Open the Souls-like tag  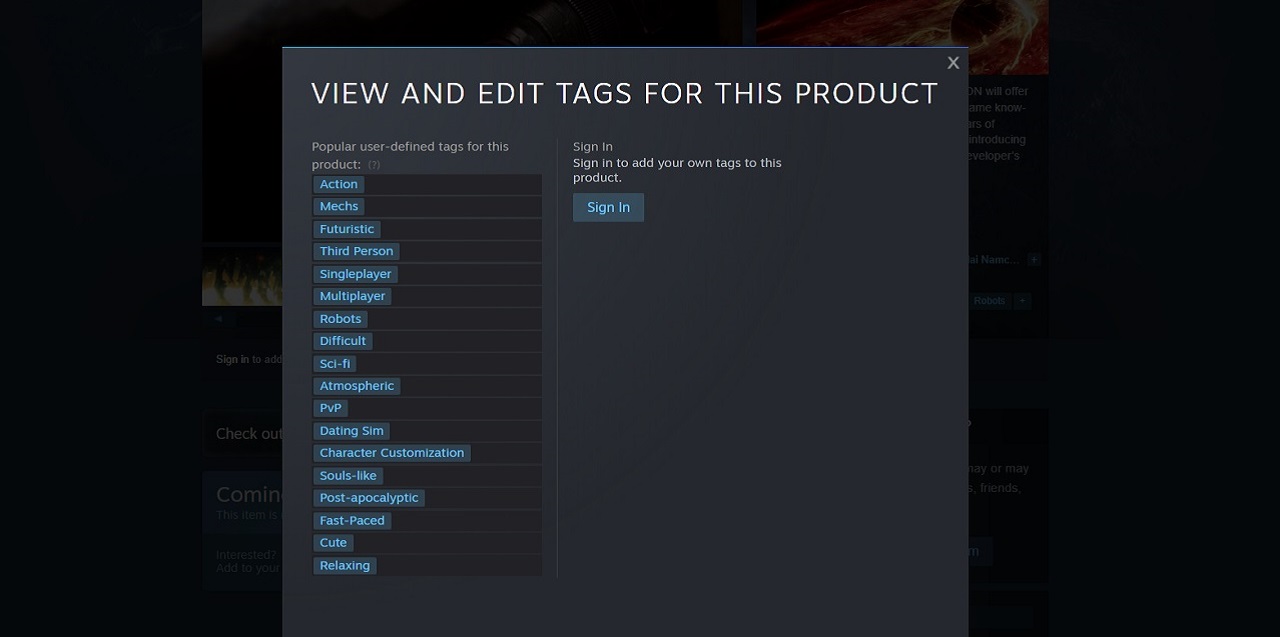tap(348, 476)
